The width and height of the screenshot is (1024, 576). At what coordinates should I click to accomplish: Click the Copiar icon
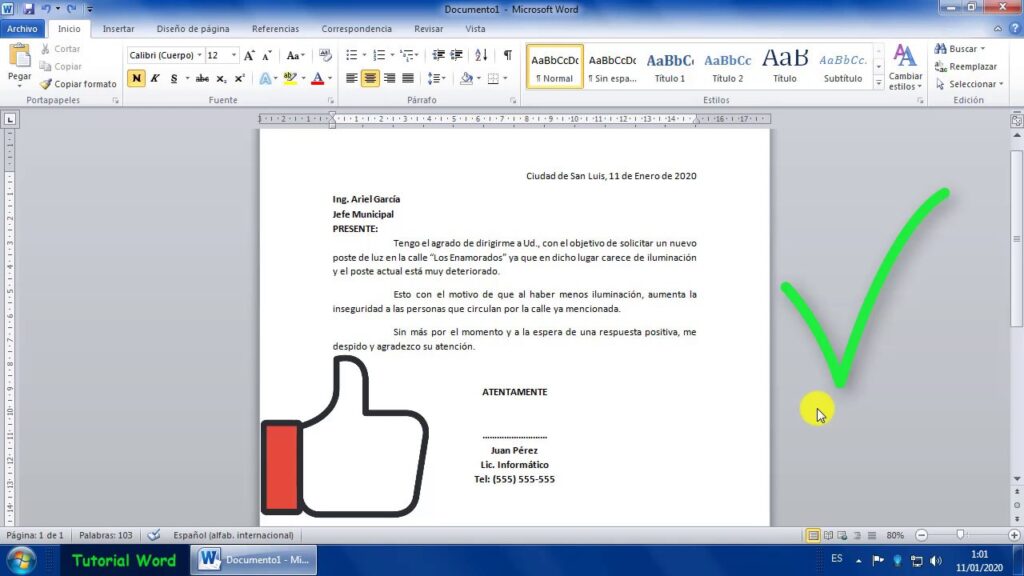[x=45, y=67]
